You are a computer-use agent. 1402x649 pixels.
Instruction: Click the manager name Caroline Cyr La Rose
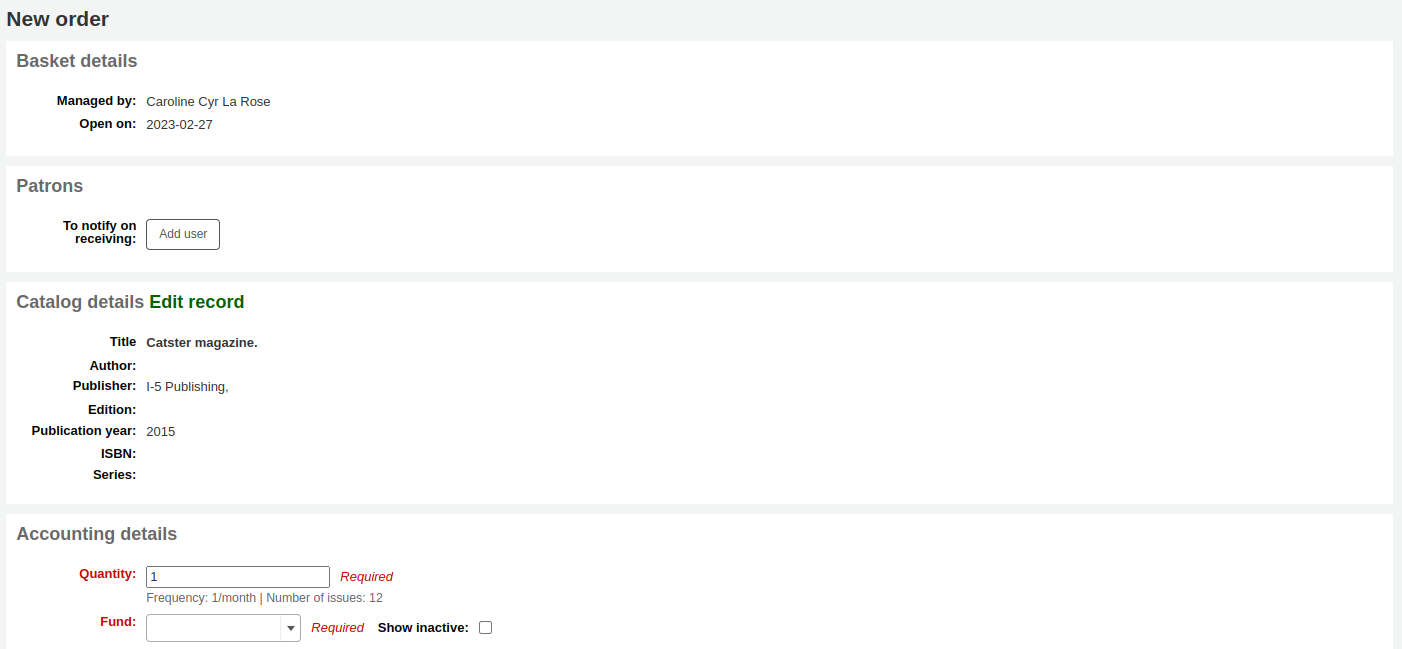pos(208,101)
